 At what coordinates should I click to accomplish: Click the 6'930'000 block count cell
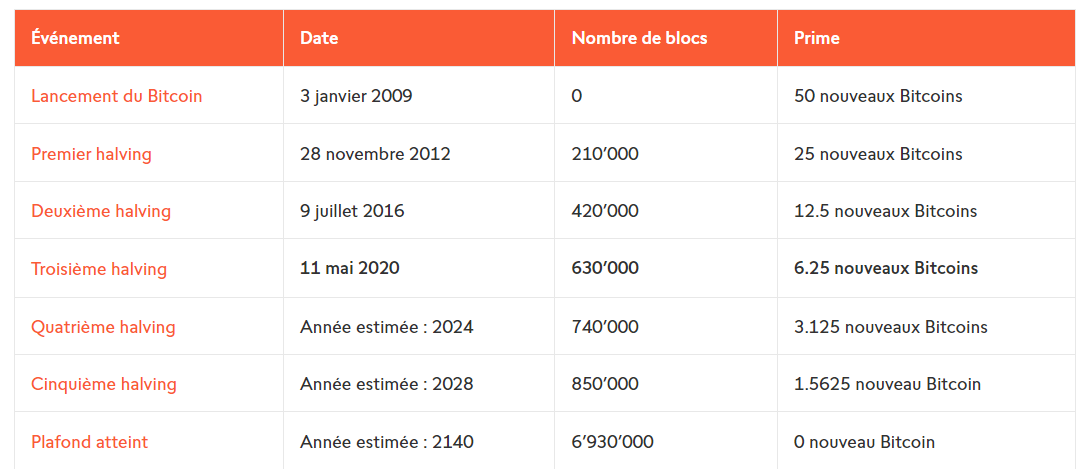(613, 441)
